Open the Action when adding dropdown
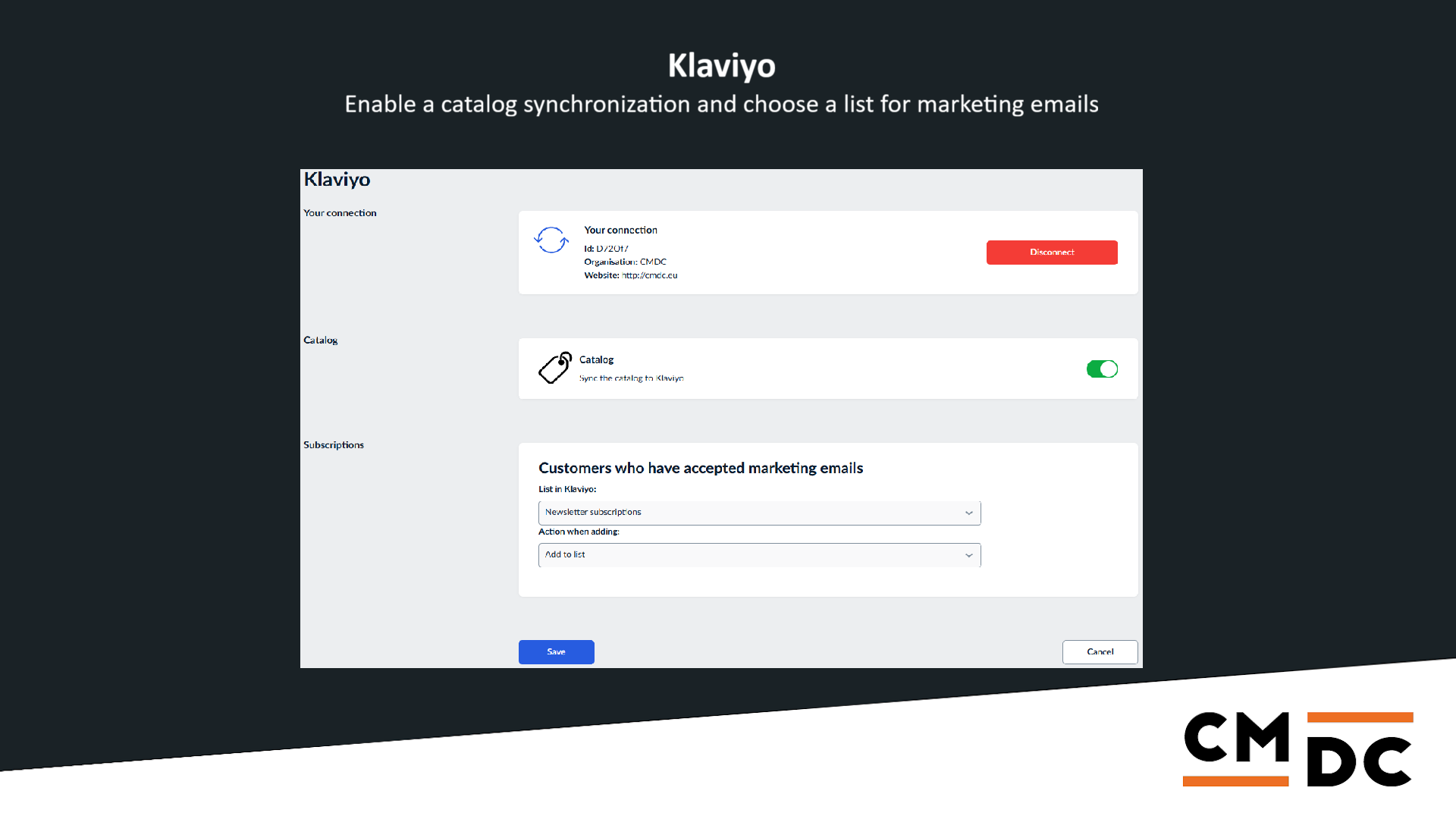This screenshot has width=1456, height=819. (758, 555)
